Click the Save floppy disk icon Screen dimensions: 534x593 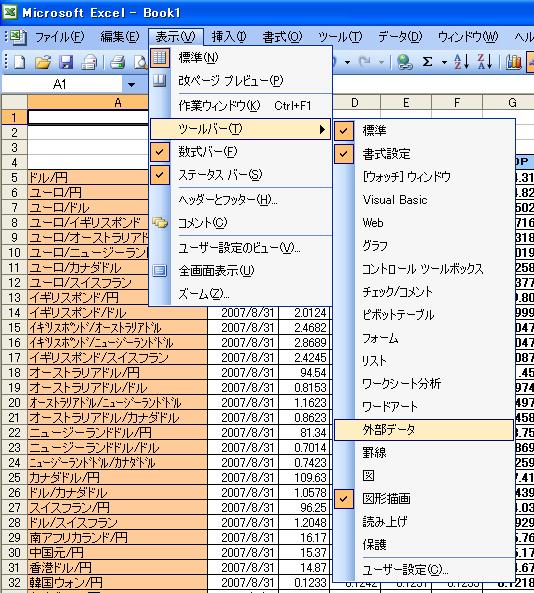[65, 62]
